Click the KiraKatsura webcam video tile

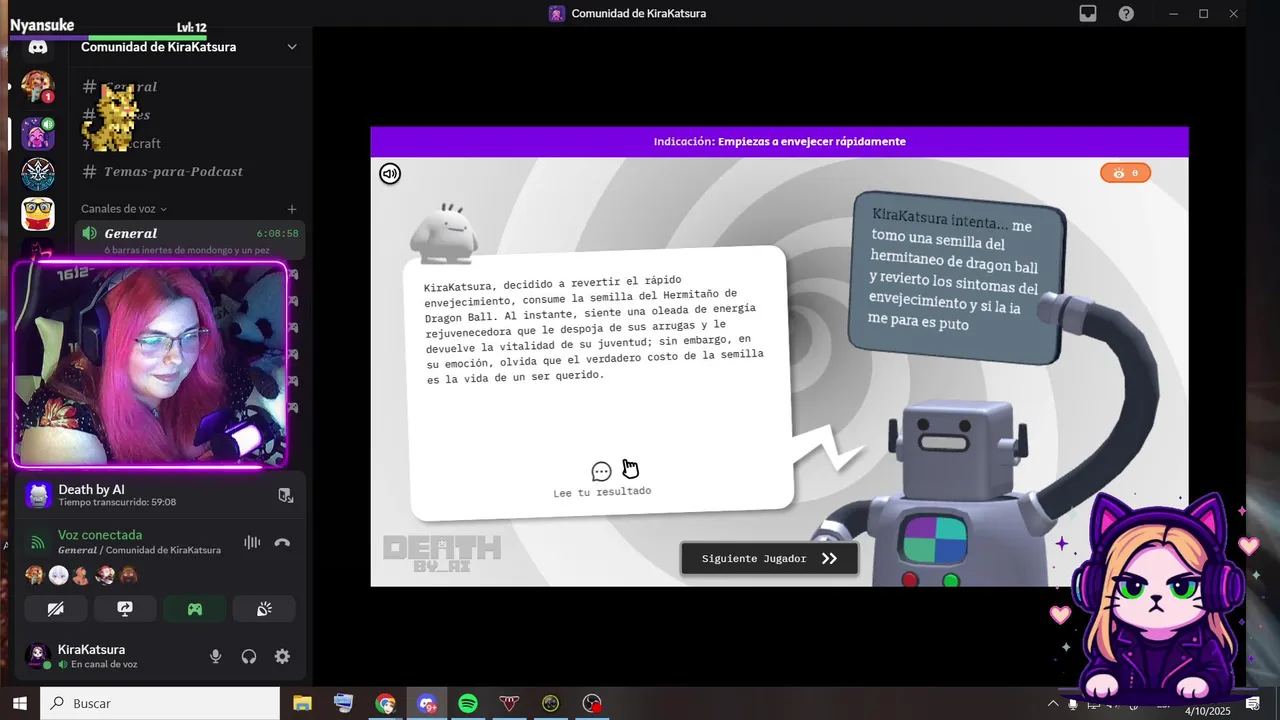pos(150,364)
